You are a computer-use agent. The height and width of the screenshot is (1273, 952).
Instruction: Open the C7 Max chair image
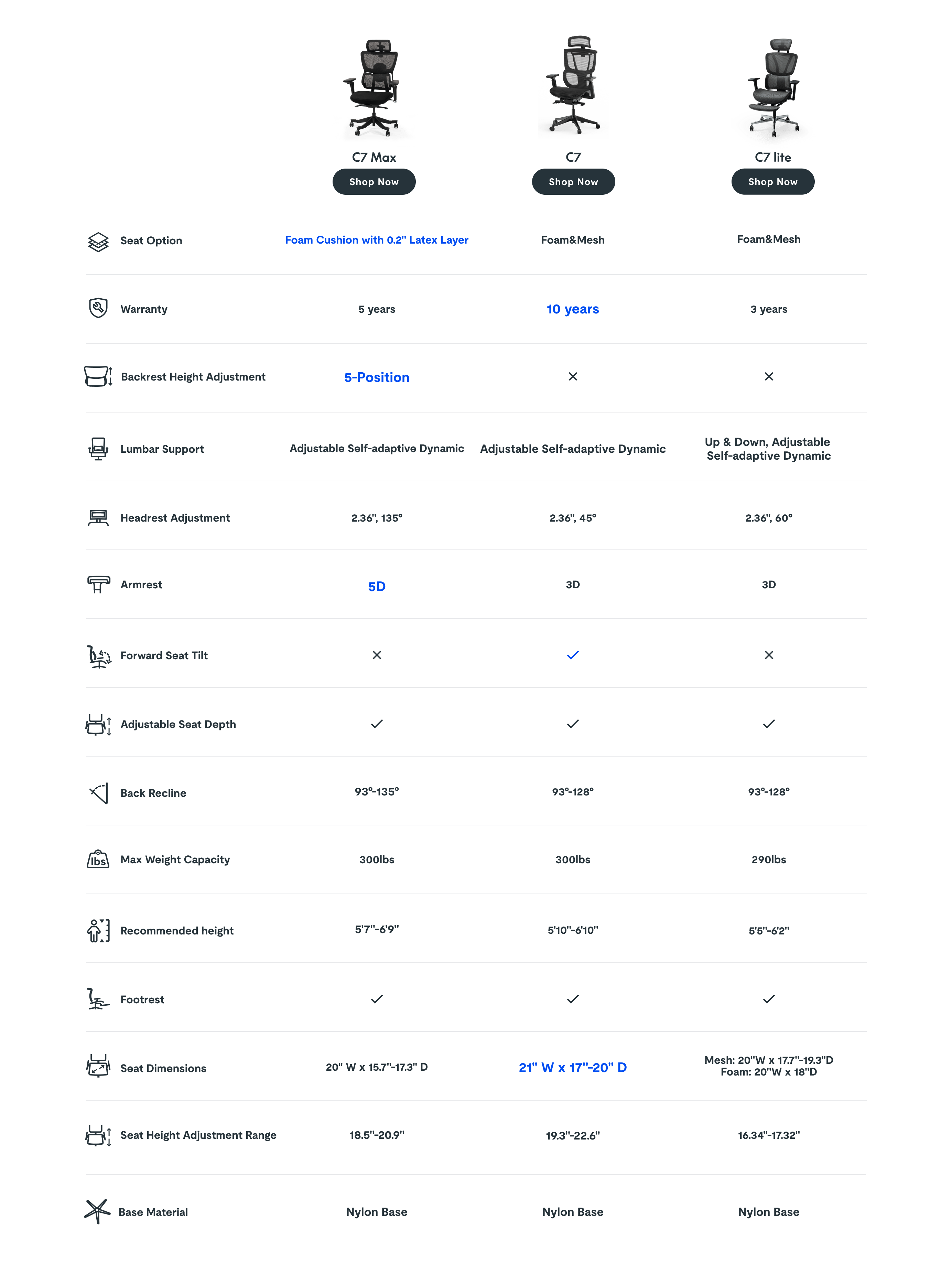[375, 90]
